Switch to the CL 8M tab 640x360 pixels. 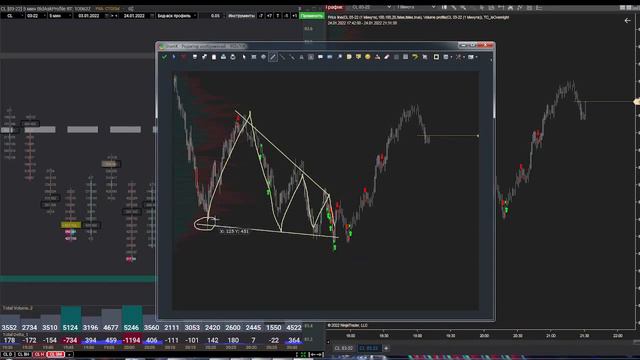(56, 354)
